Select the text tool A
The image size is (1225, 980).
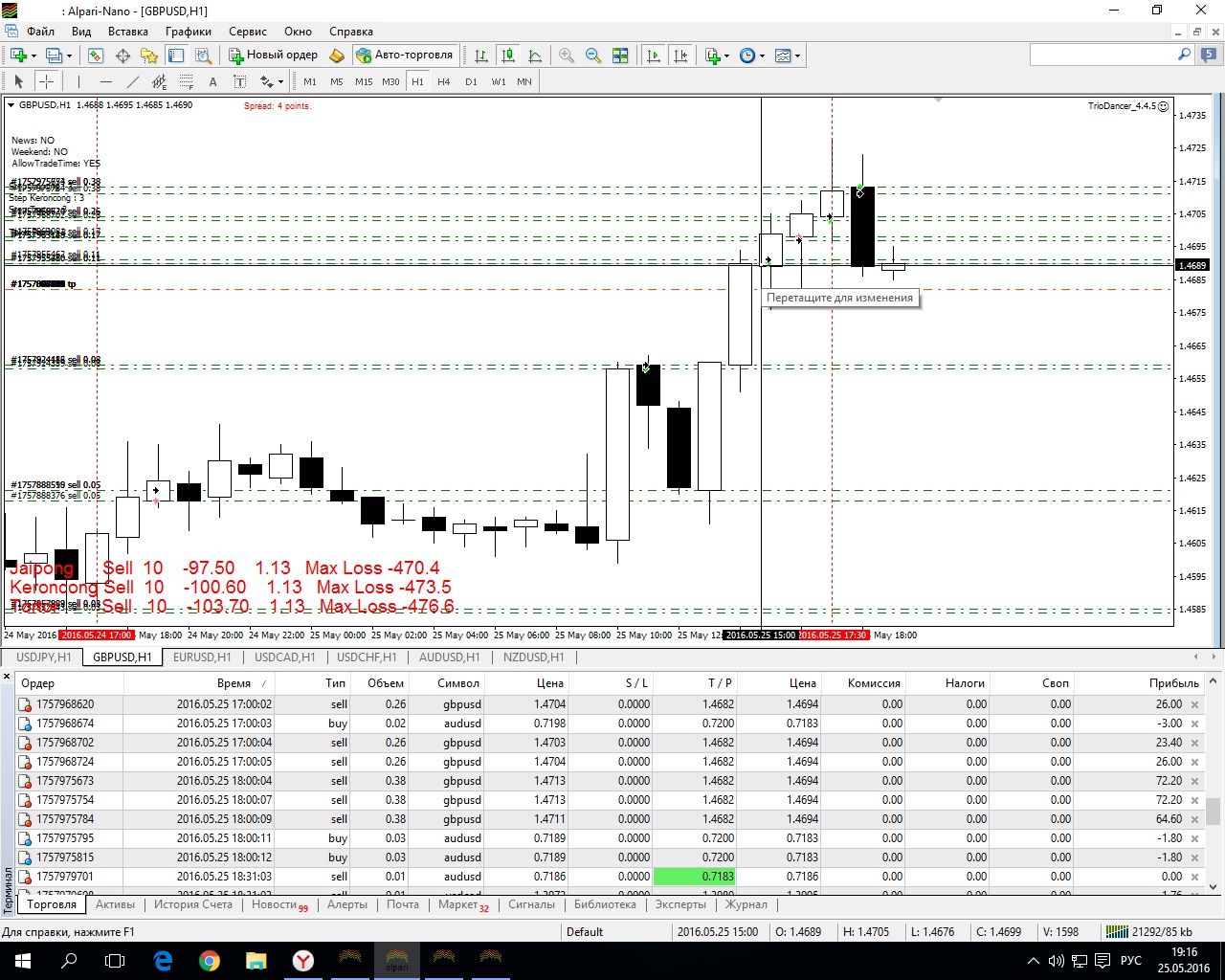[x=212, y=81]
